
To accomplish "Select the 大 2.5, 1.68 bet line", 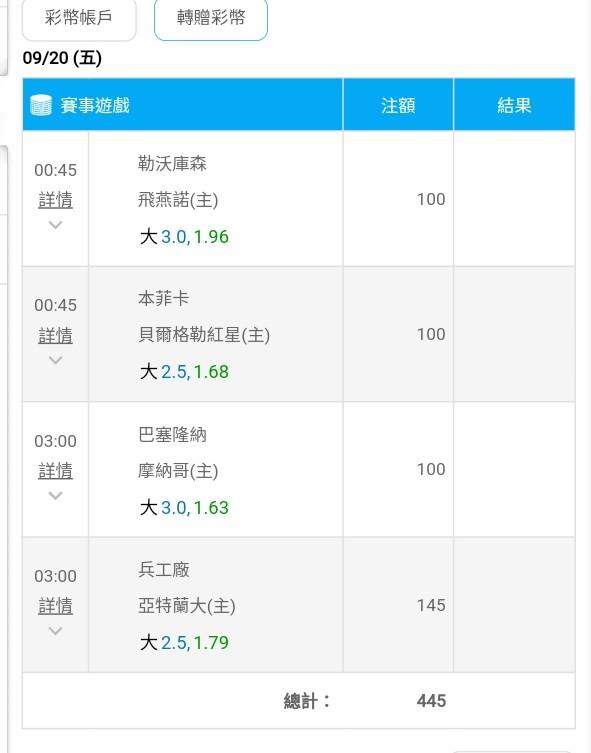I will (x=184, y=372).
